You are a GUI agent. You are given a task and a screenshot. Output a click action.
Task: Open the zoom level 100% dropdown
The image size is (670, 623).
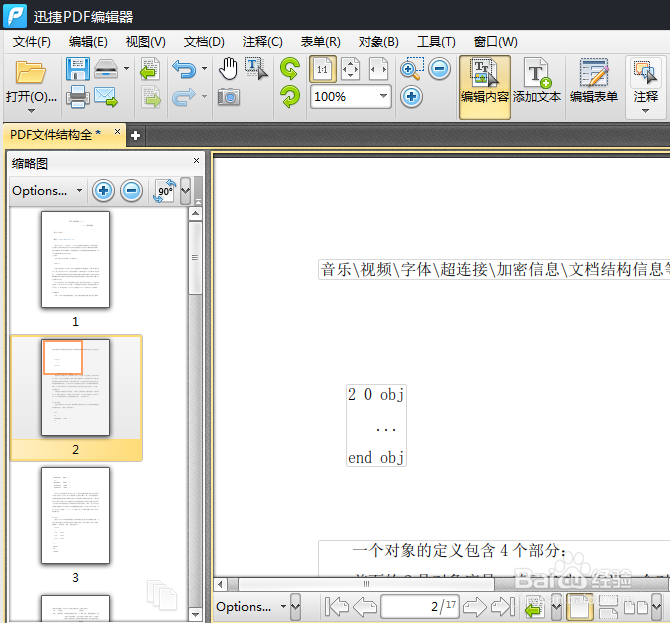[383, 96]
